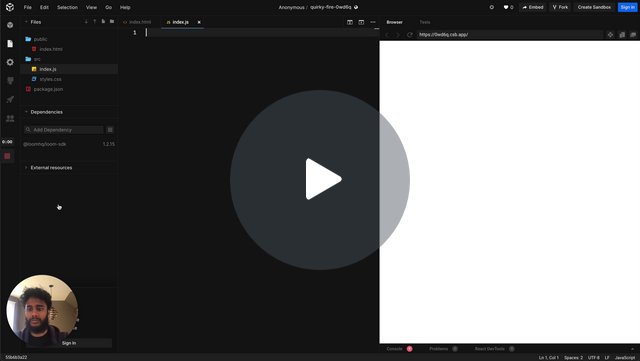Focus the Add Dependency search field
The height and width of the screenshot is (361, 640).
click(63, 130)
